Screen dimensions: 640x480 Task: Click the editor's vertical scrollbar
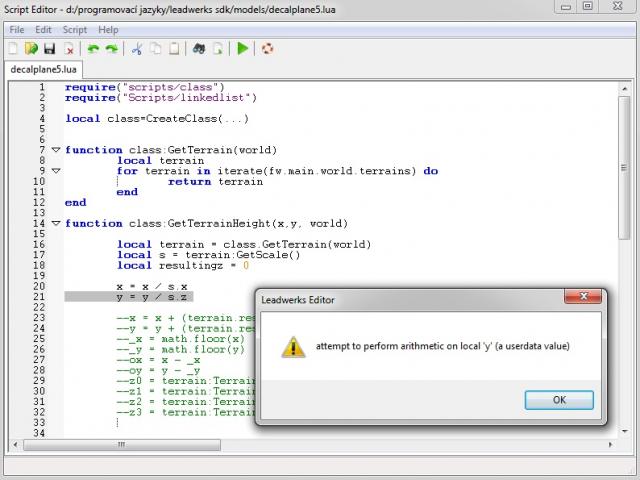pyautogui.click(x=625, y=200)
